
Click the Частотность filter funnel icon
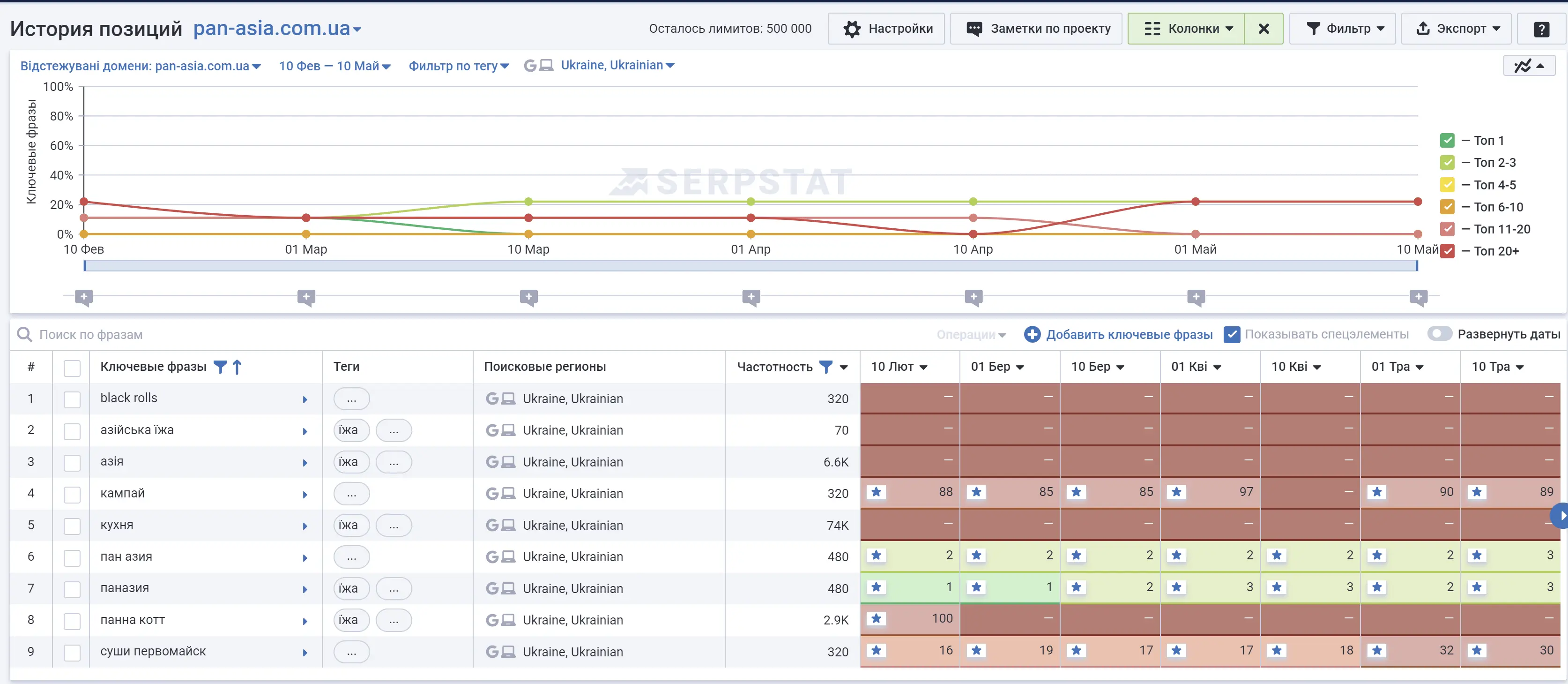[825, 367]
